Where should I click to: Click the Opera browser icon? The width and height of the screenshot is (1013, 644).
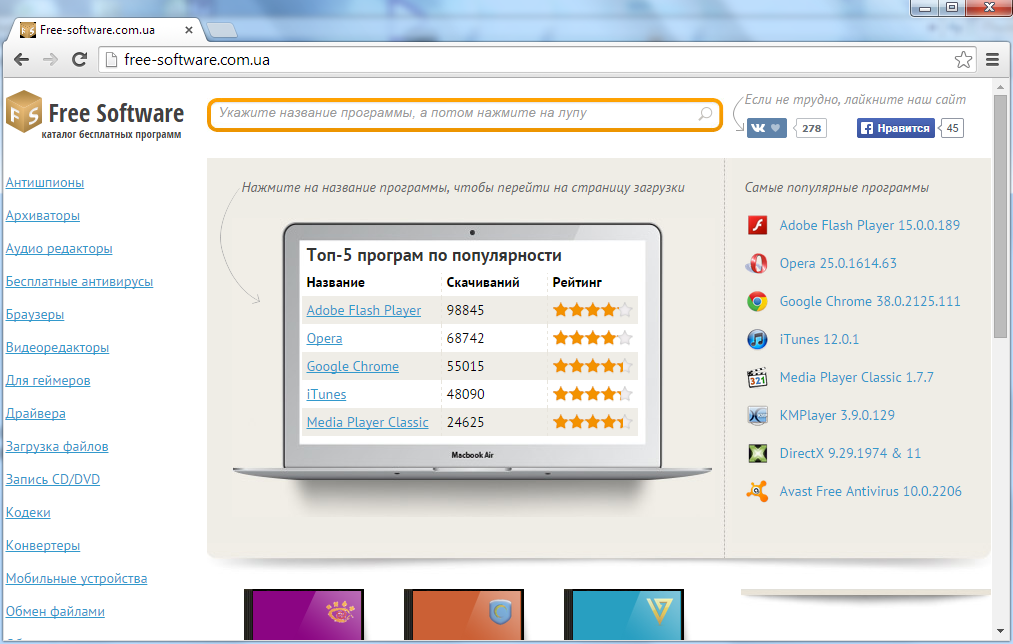(757, 264)
